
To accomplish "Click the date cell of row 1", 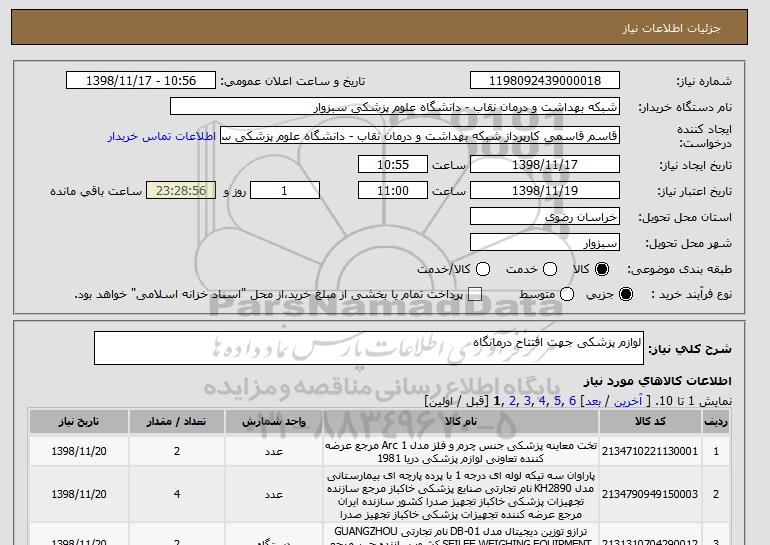I will point(79,451).
